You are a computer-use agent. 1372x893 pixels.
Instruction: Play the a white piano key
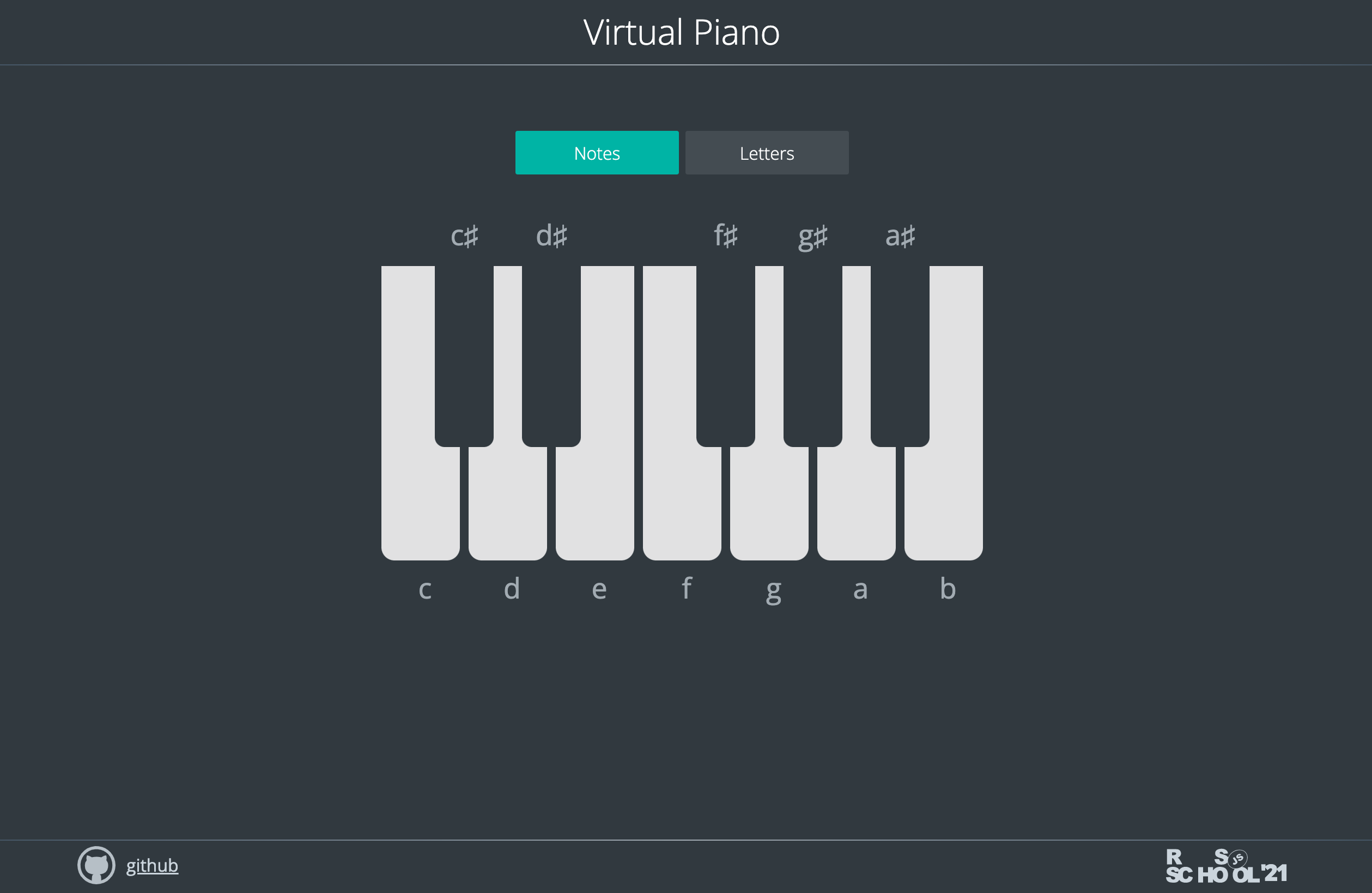point(857,508)
